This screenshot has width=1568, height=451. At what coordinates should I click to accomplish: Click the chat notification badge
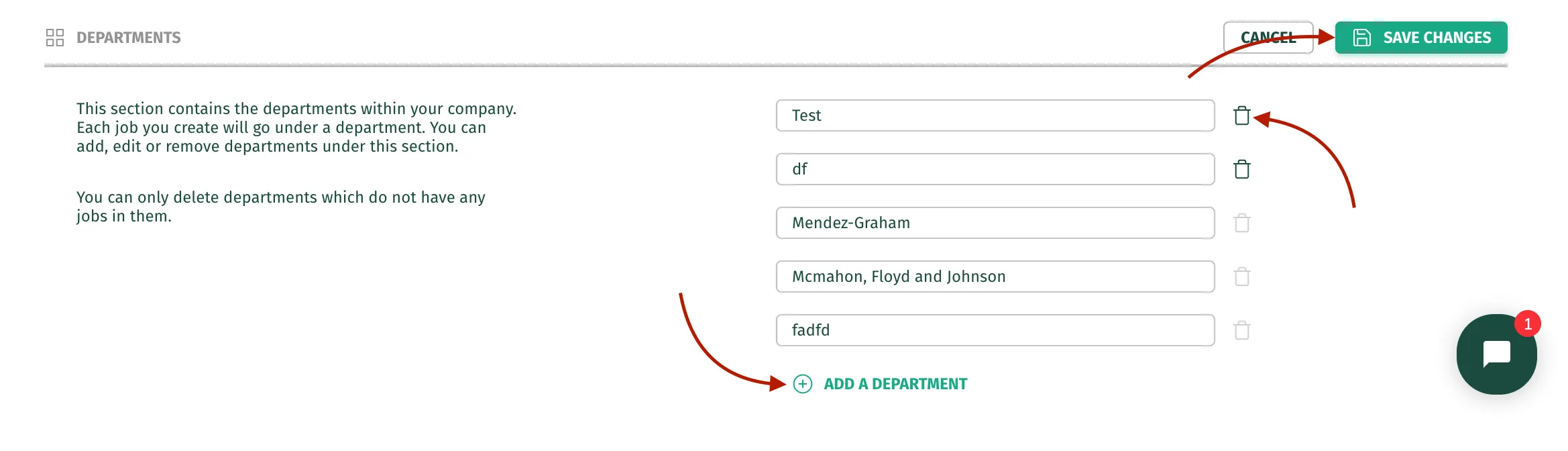coord(1528,324)
